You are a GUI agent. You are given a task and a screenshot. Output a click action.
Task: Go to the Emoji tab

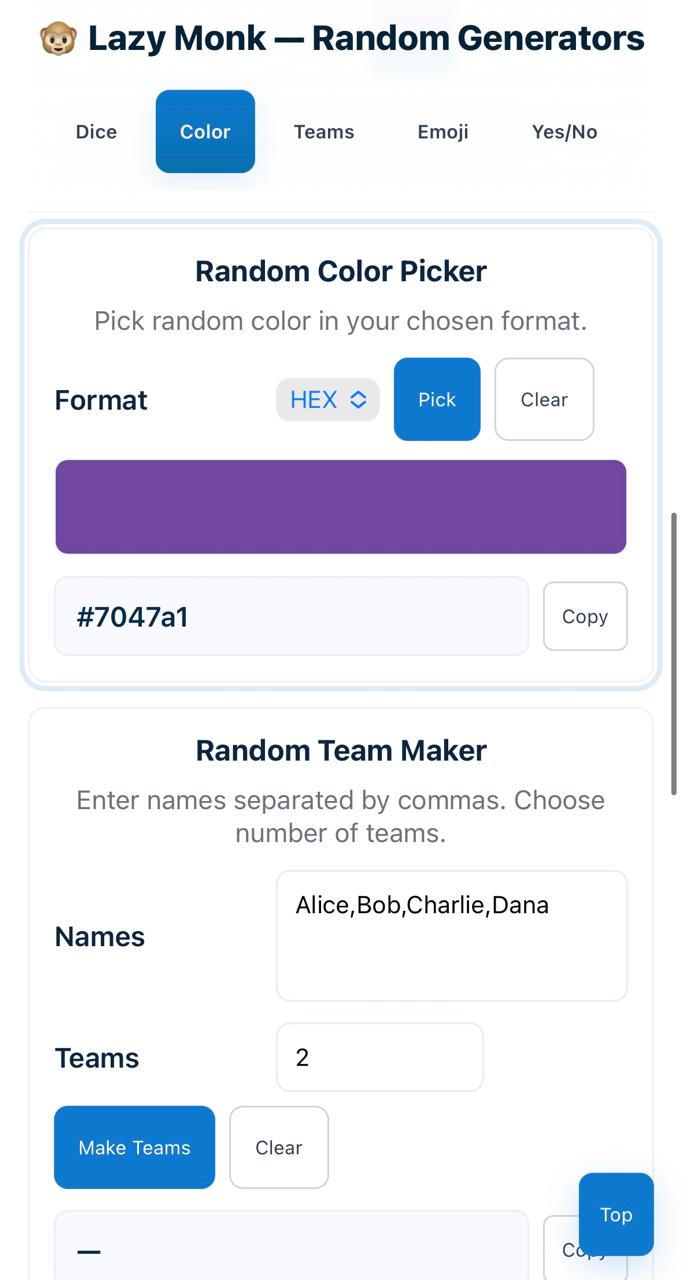coord(443,132)
